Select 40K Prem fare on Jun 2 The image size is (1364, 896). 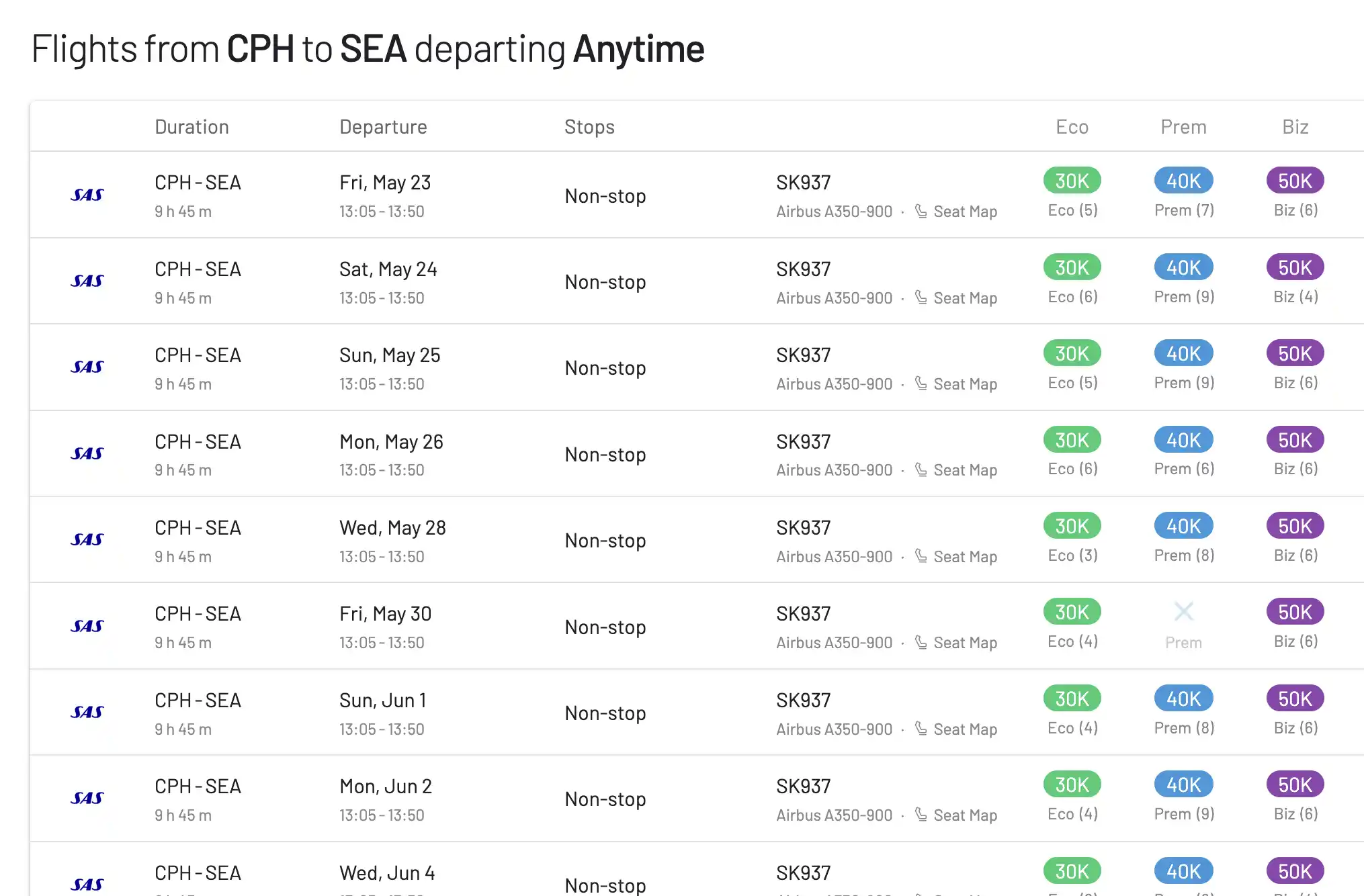point(1184,785)
